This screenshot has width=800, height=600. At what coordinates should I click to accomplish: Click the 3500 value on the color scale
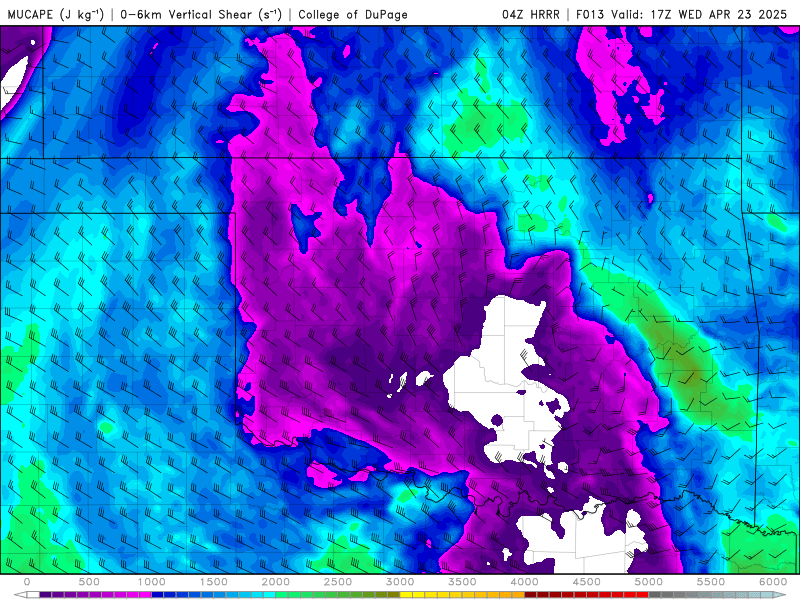[x=462, y=582]
